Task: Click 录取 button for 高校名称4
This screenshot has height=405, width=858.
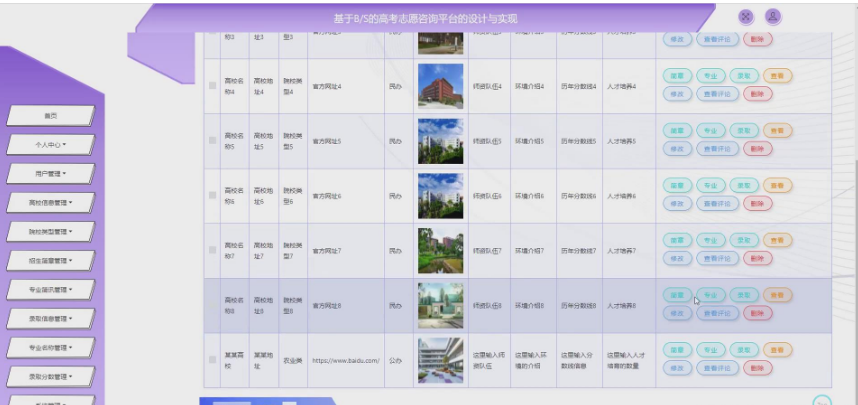Action: pyautogui.click(x=744, y=76)
